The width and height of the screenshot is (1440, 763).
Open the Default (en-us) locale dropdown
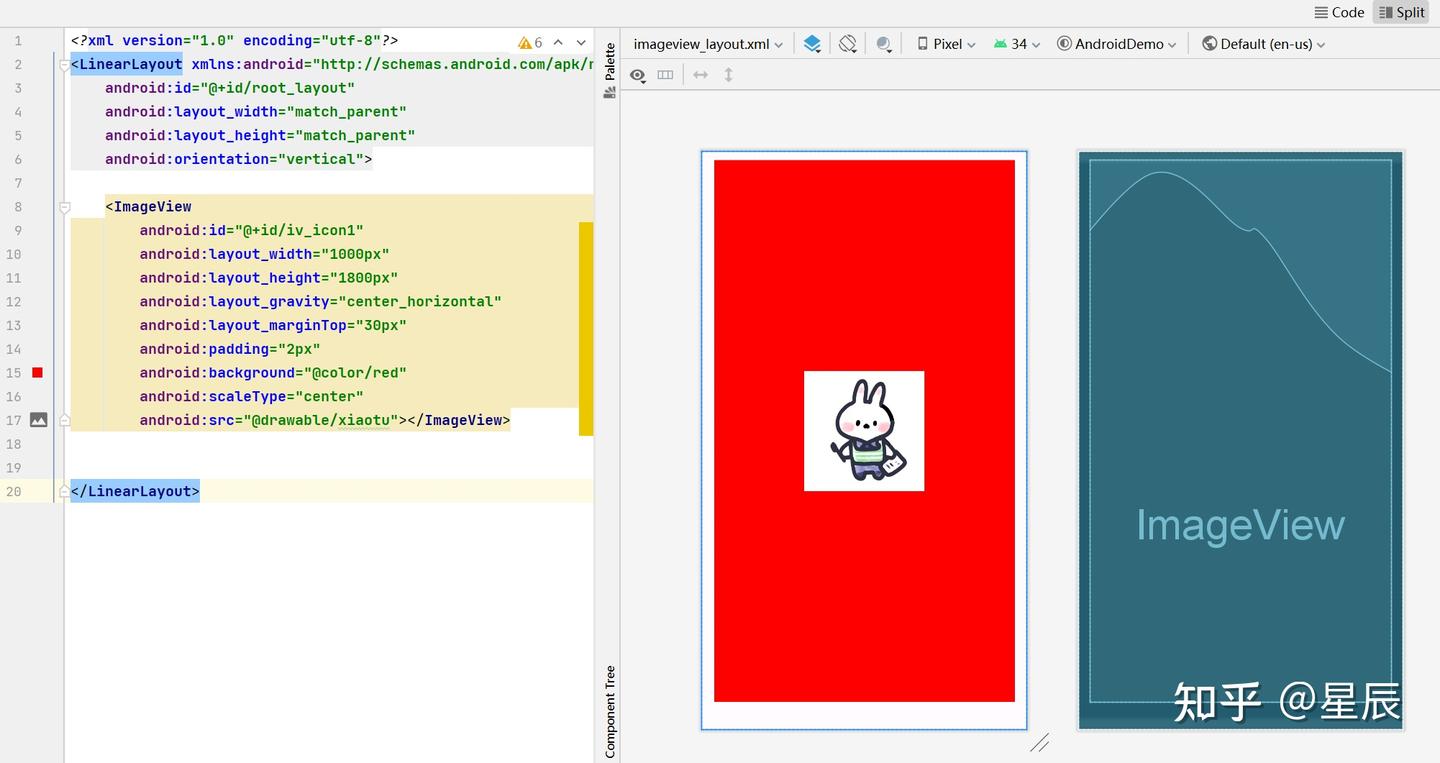(x=1264, y=44)
